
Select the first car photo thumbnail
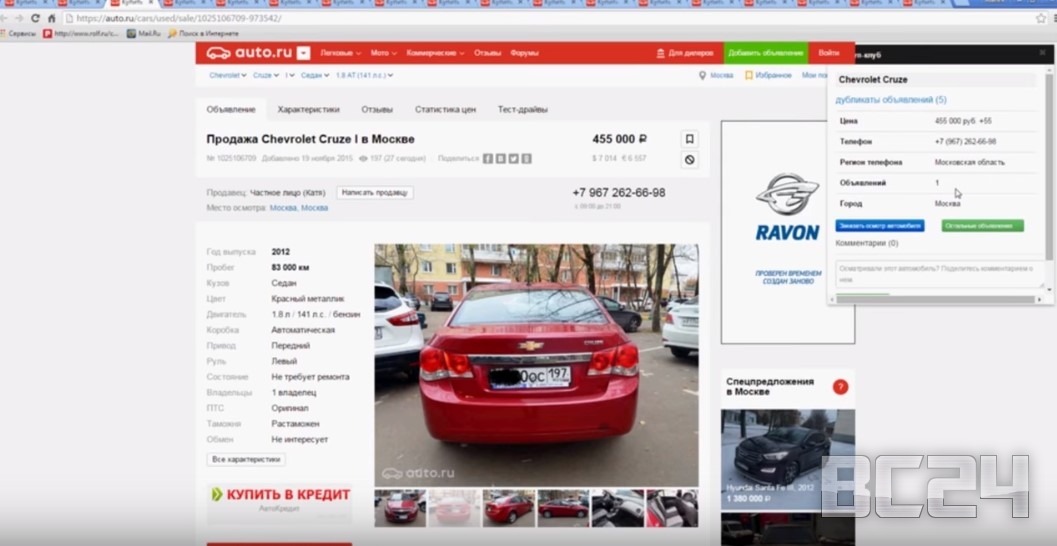click(x=400, y=507)
